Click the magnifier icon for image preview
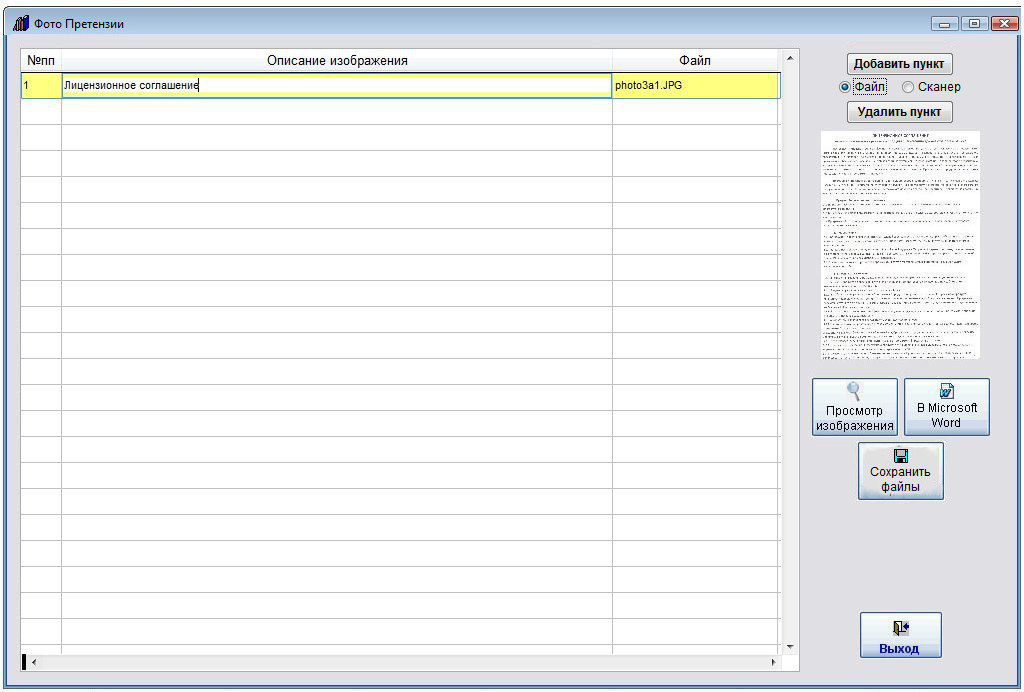Image resolution: width=1024 pixels, height=692 pixels. tap(854, 391)
